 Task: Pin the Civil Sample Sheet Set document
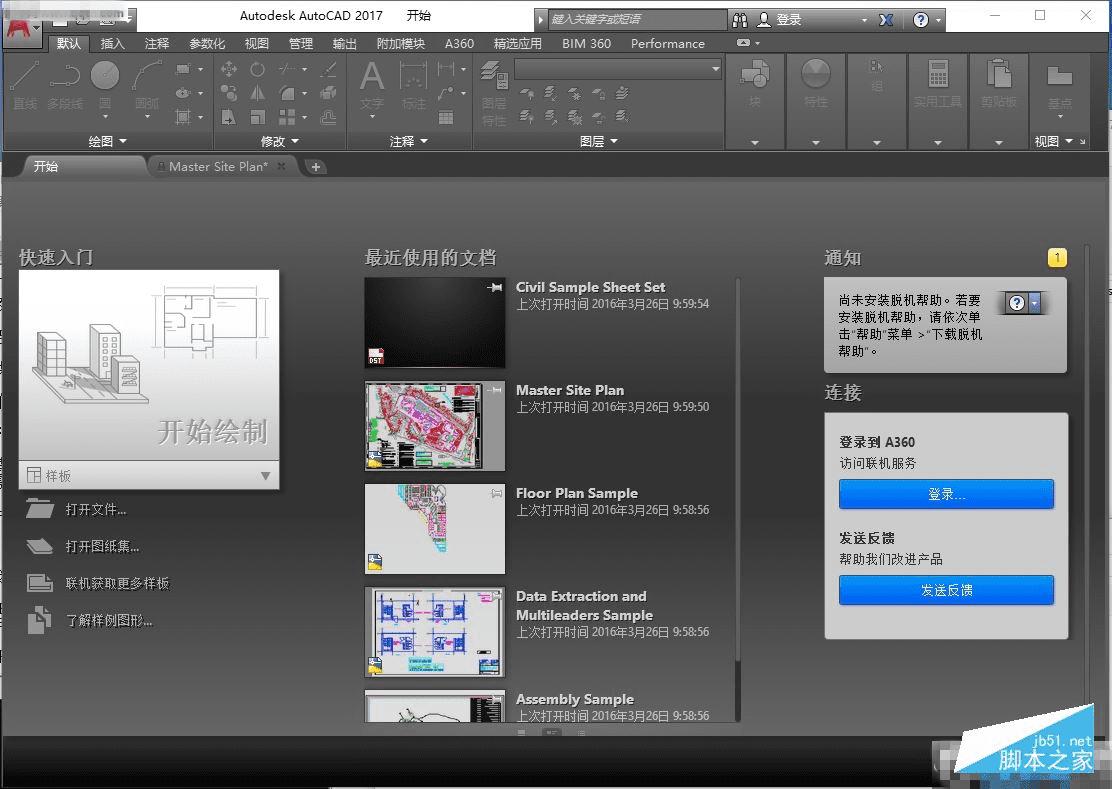pyautogui.click(x=494, y=288)
